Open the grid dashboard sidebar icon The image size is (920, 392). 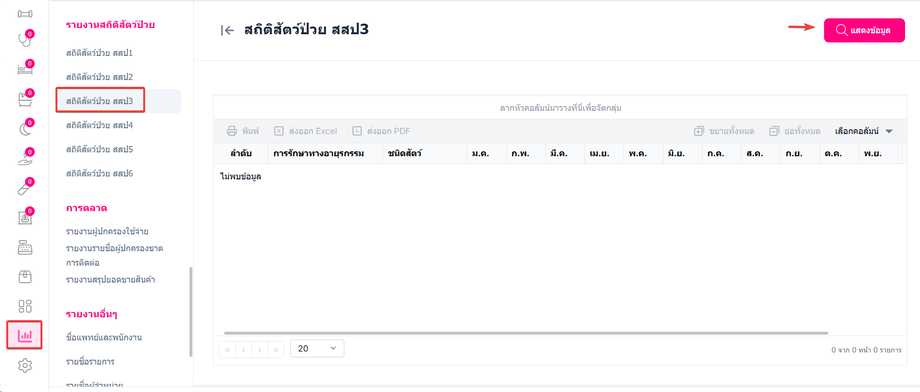(x=25, y=306)
